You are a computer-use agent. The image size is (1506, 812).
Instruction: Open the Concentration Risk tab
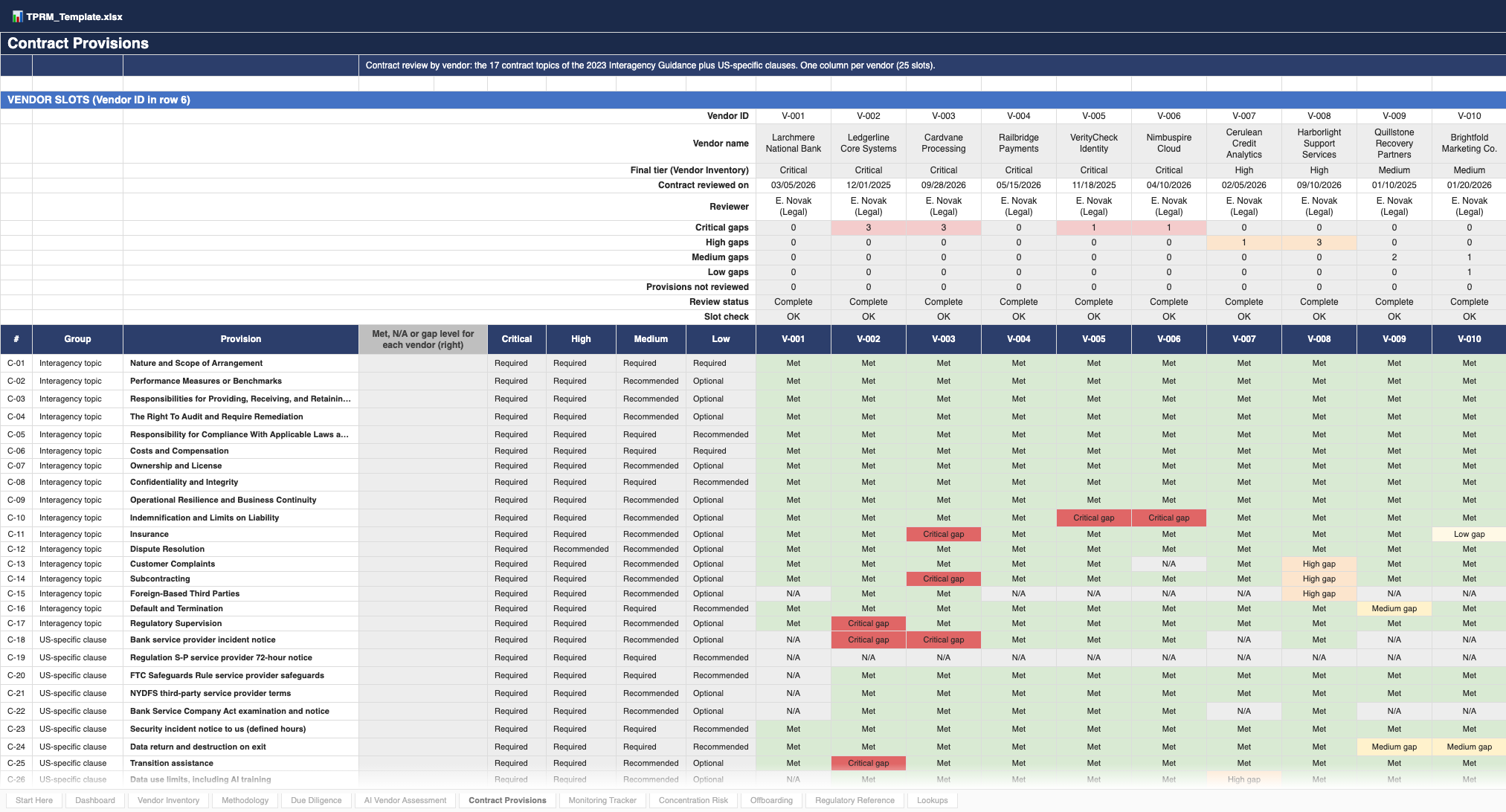(x=694, y=800)
